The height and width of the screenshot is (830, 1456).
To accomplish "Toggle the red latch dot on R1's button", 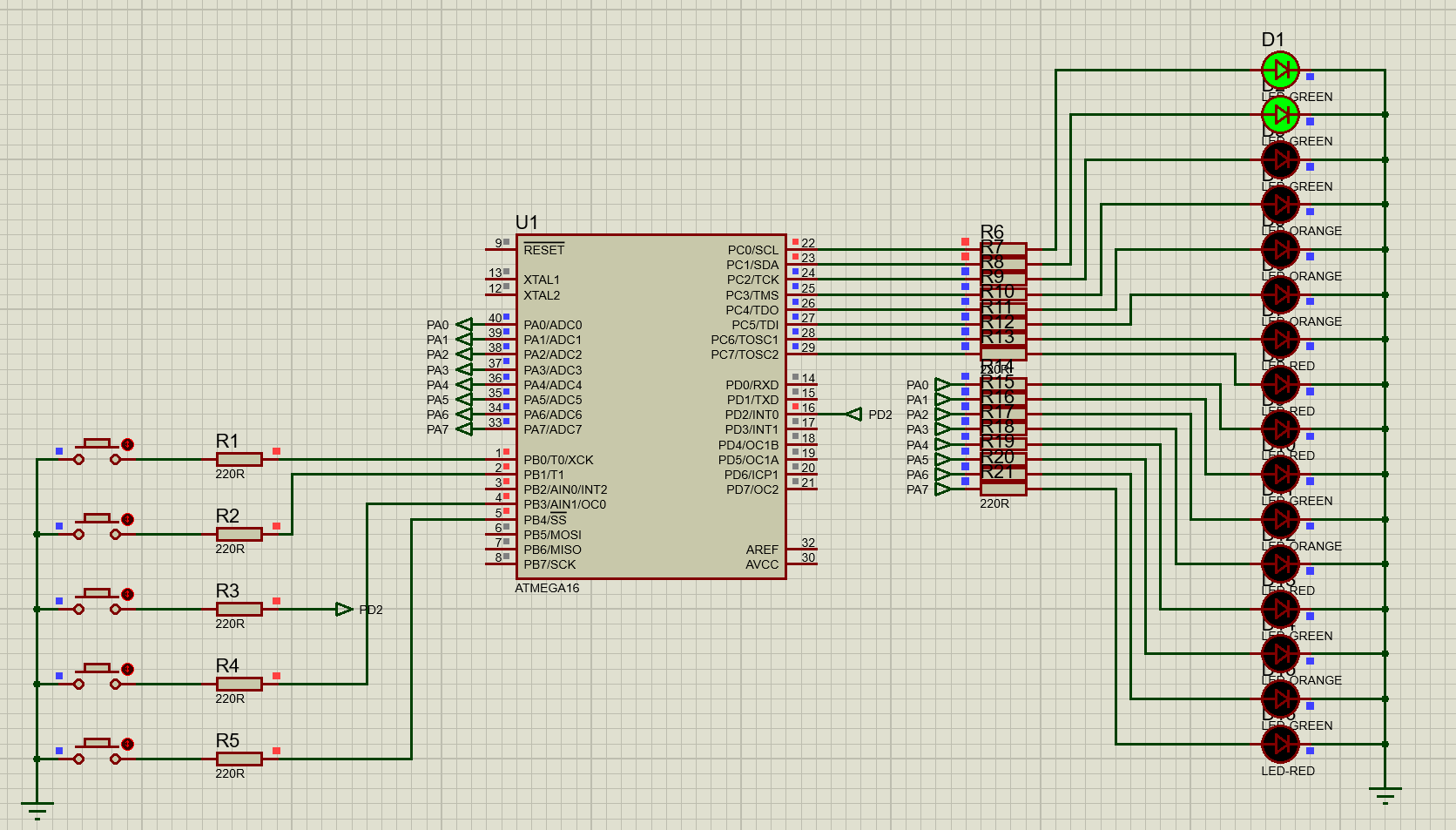I will pyautogui.click(x=127, y=445).
